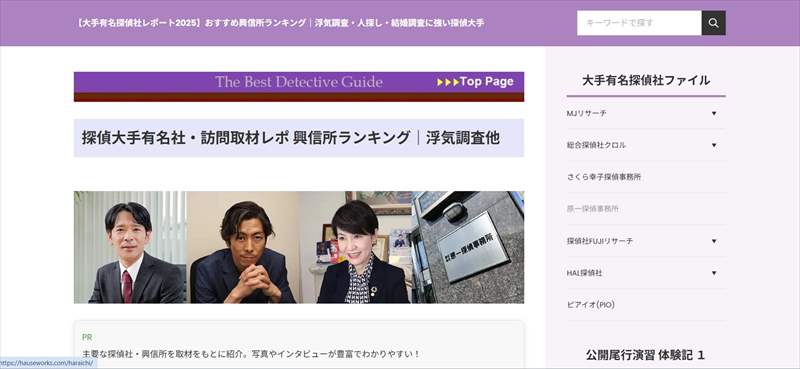Expand the MJリサーチ submenu arrow
The image size is (800, 369).
click(714, 113)
